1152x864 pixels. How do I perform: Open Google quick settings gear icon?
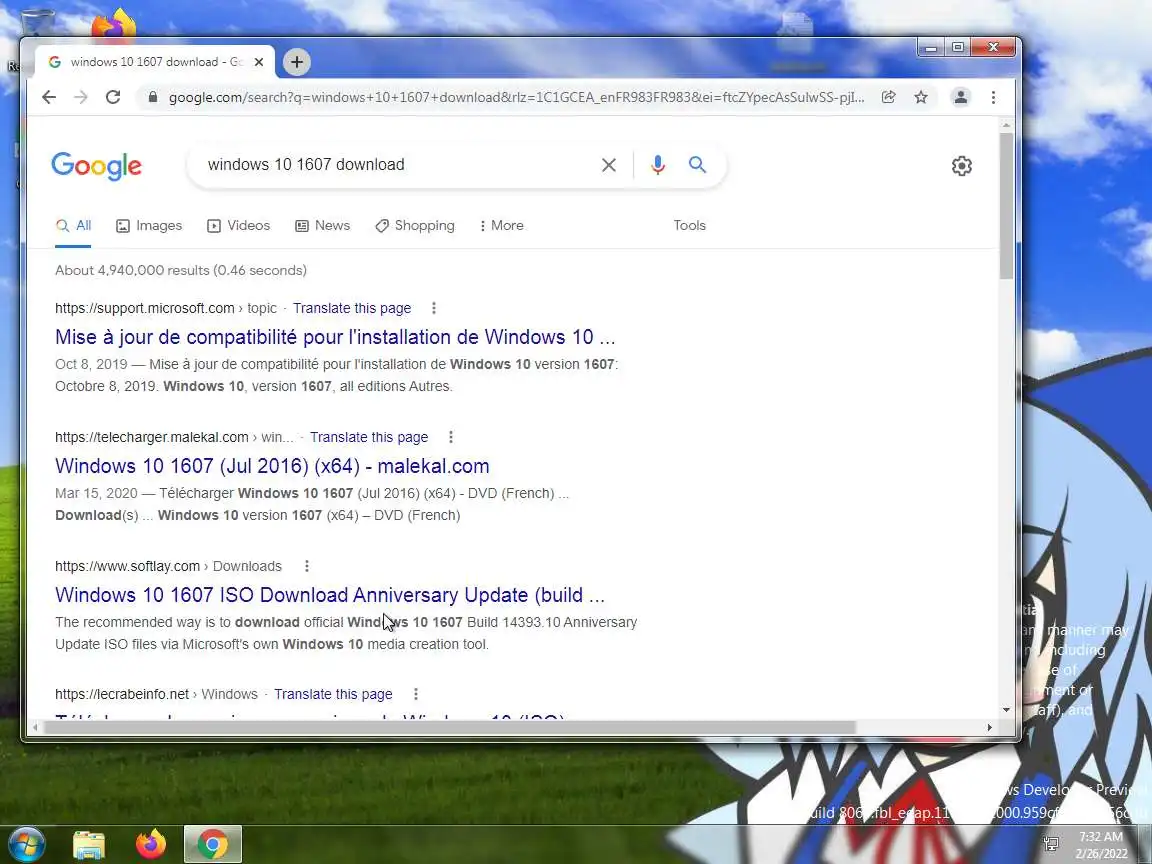click(x=962, y=166)
